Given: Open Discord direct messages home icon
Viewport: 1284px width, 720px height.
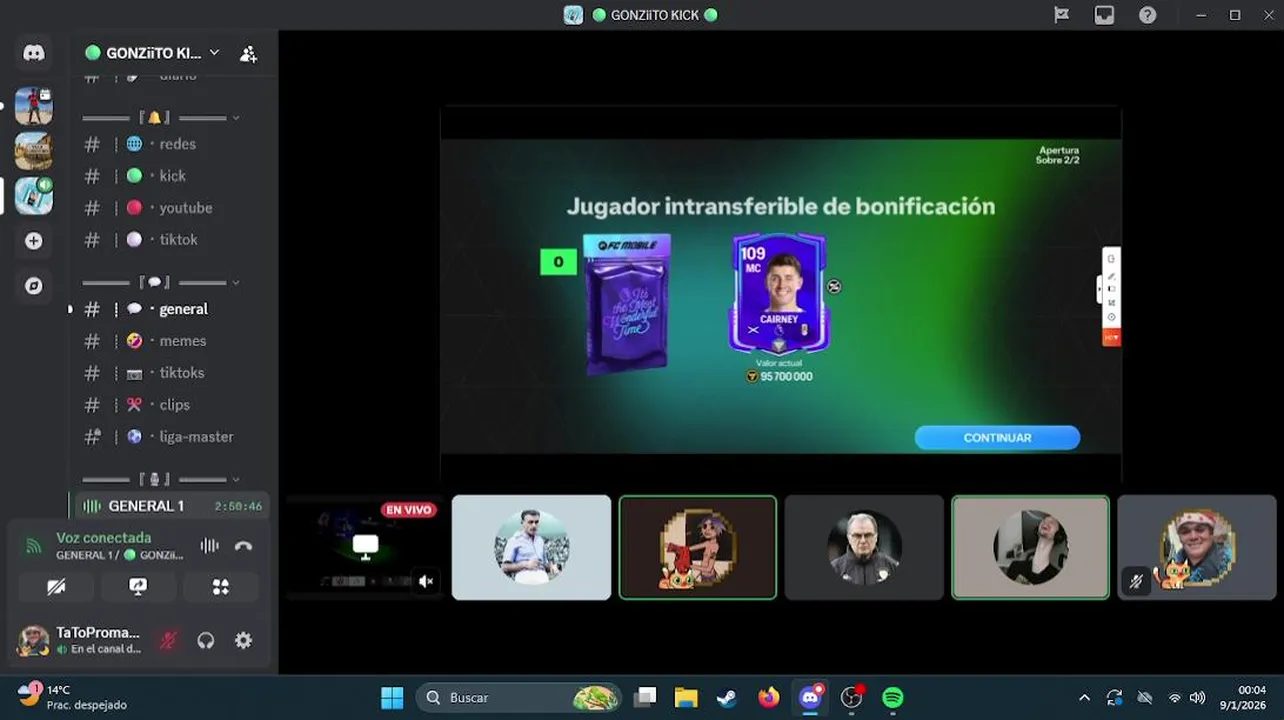Looking at the screenshot, I should pyautogui.click(x=34, y=53).
